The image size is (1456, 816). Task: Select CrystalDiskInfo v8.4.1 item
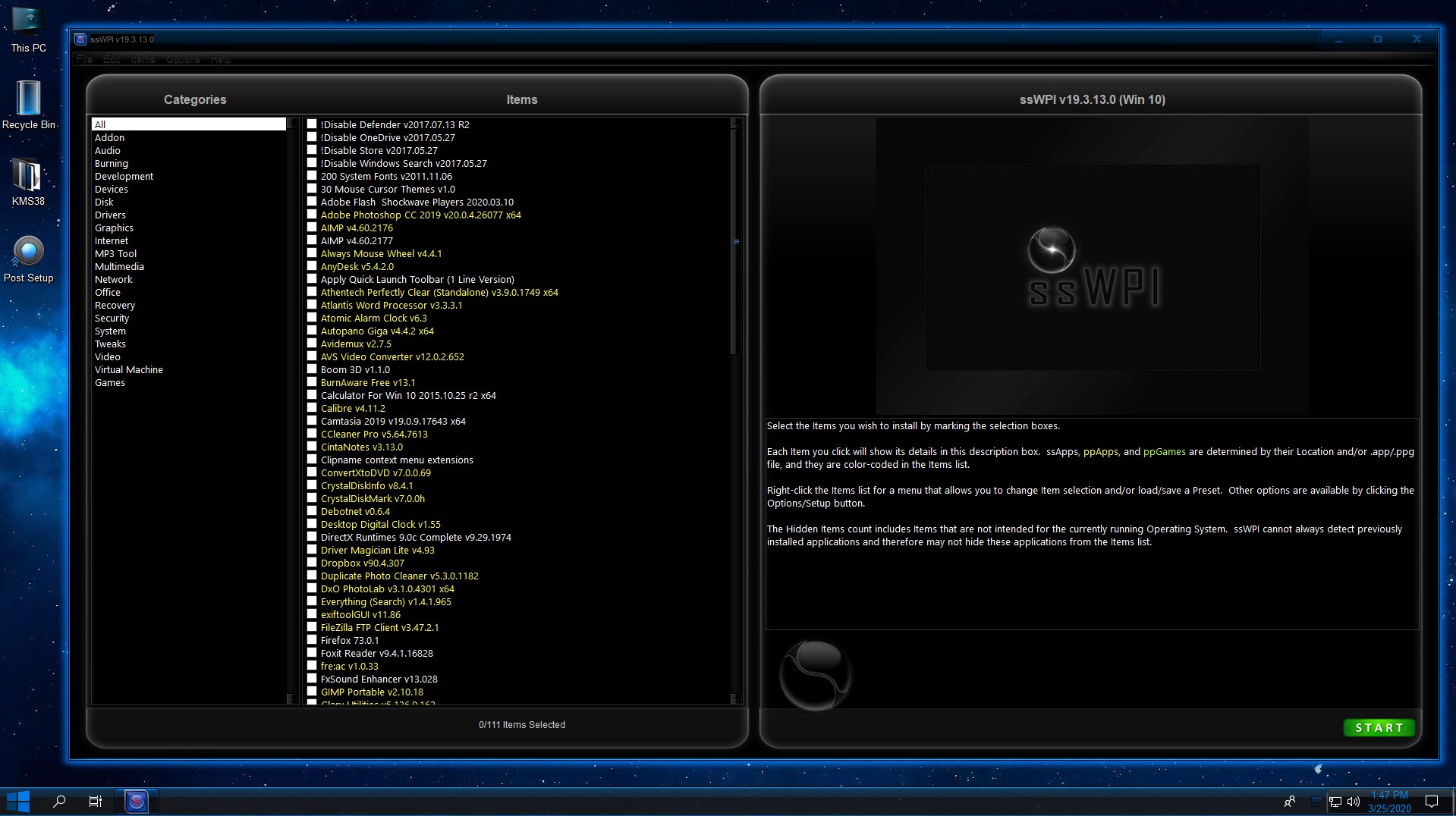point(366,485)
